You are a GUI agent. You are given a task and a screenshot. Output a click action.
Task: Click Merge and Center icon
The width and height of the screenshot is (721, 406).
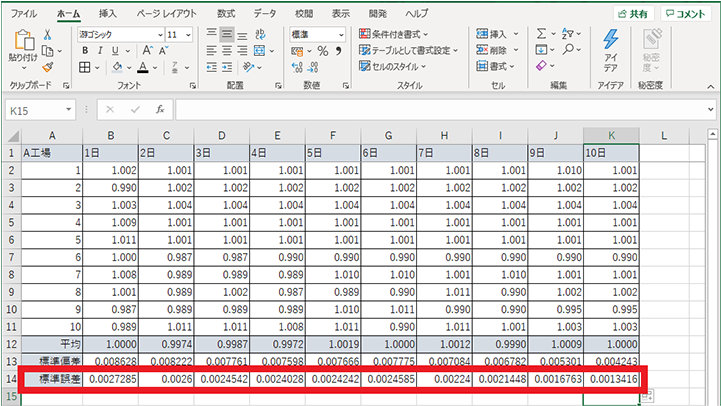pos(259,51)
